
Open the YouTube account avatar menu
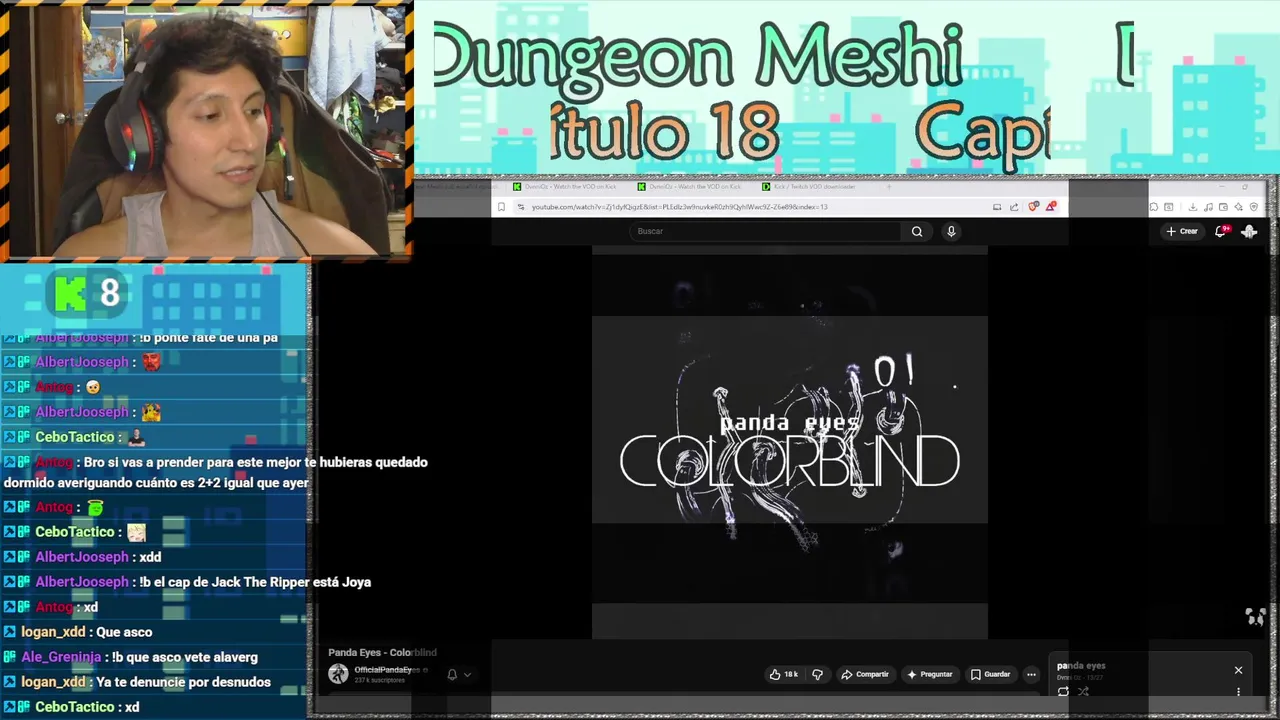tap(1249, 231)
